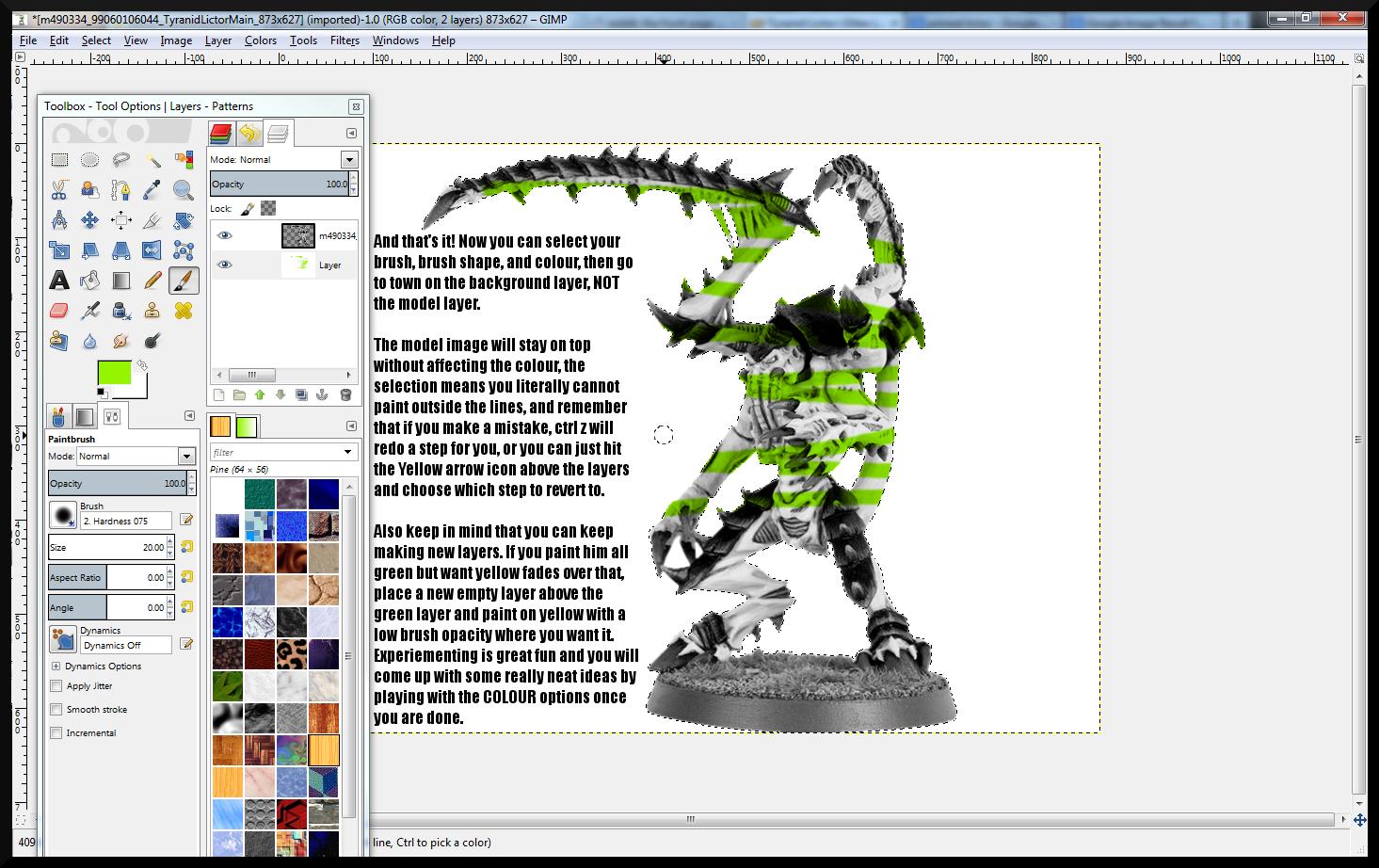Screen dimensions: 1379x868
Task: Select the Free Select lasso tool
Action: click(120, 160)
